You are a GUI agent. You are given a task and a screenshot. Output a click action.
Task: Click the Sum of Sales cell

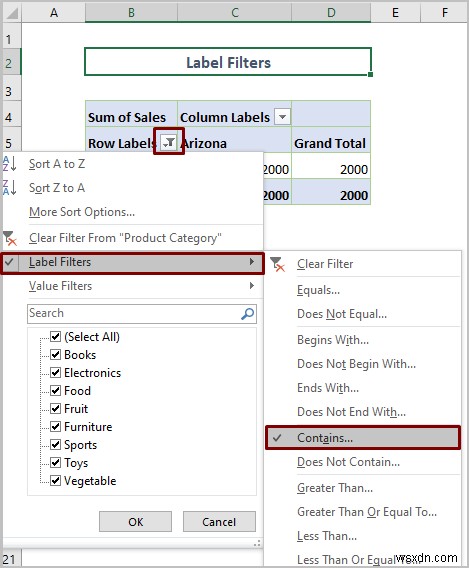click(x=131, y=114)
